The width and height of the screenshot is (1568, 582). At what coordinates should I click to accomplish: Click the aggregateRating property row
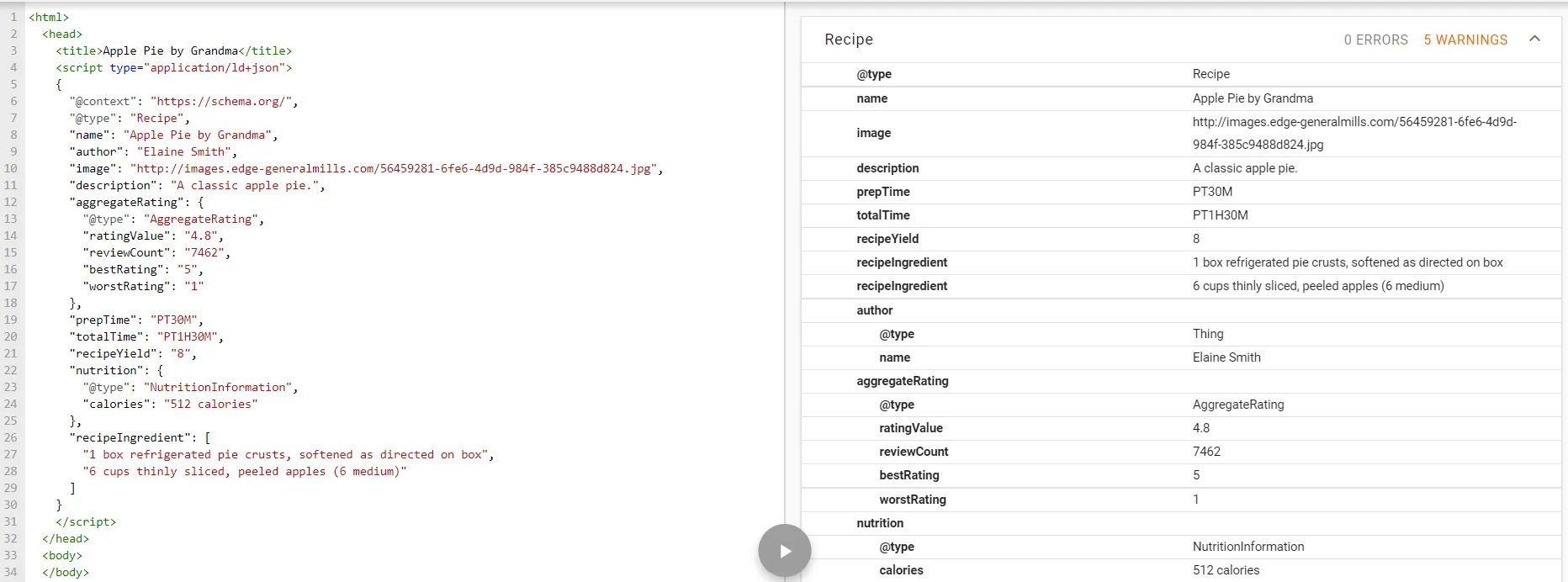coord(902,381)
